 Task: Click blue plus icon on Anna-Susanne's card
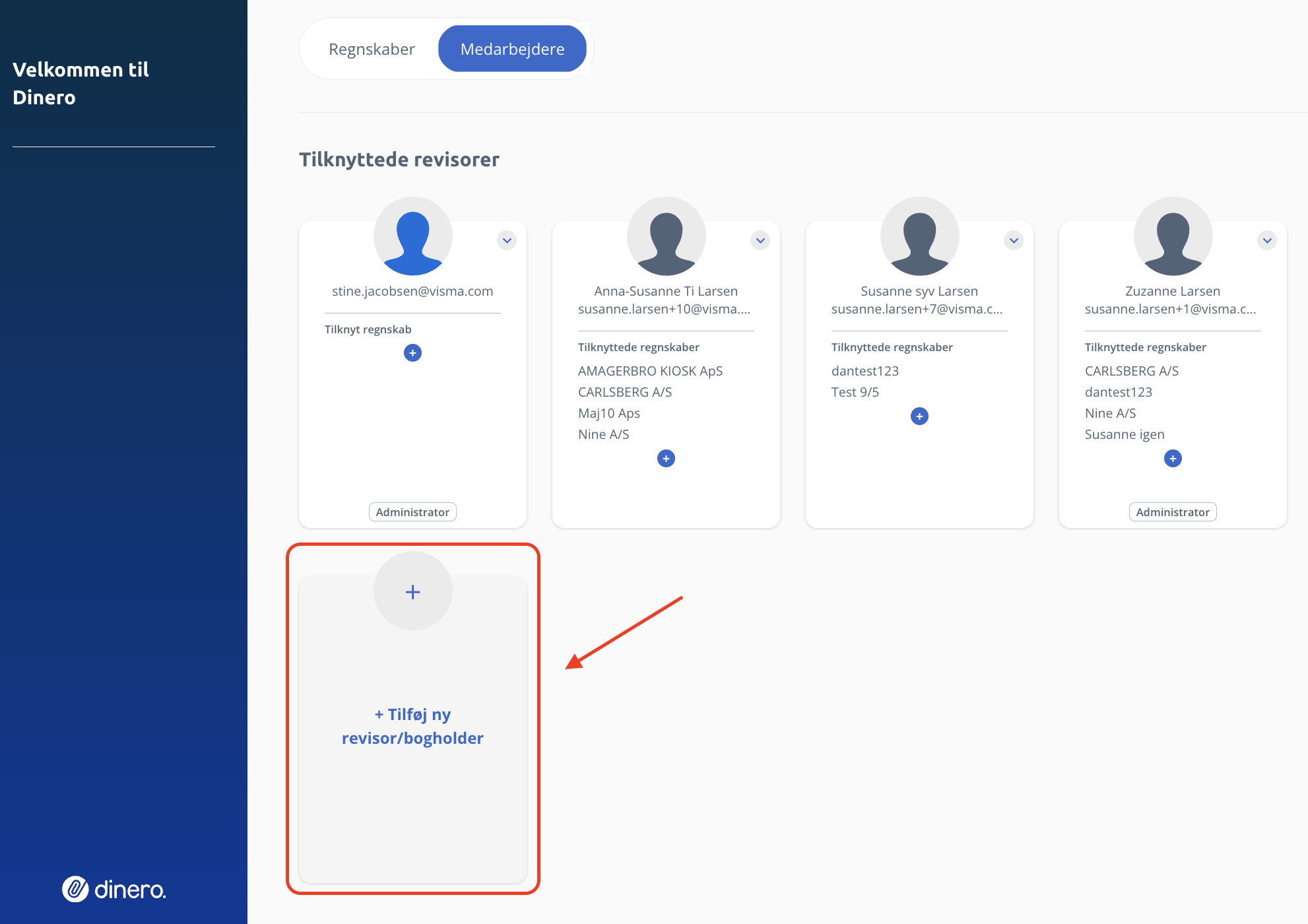click(x=666, y=459)
